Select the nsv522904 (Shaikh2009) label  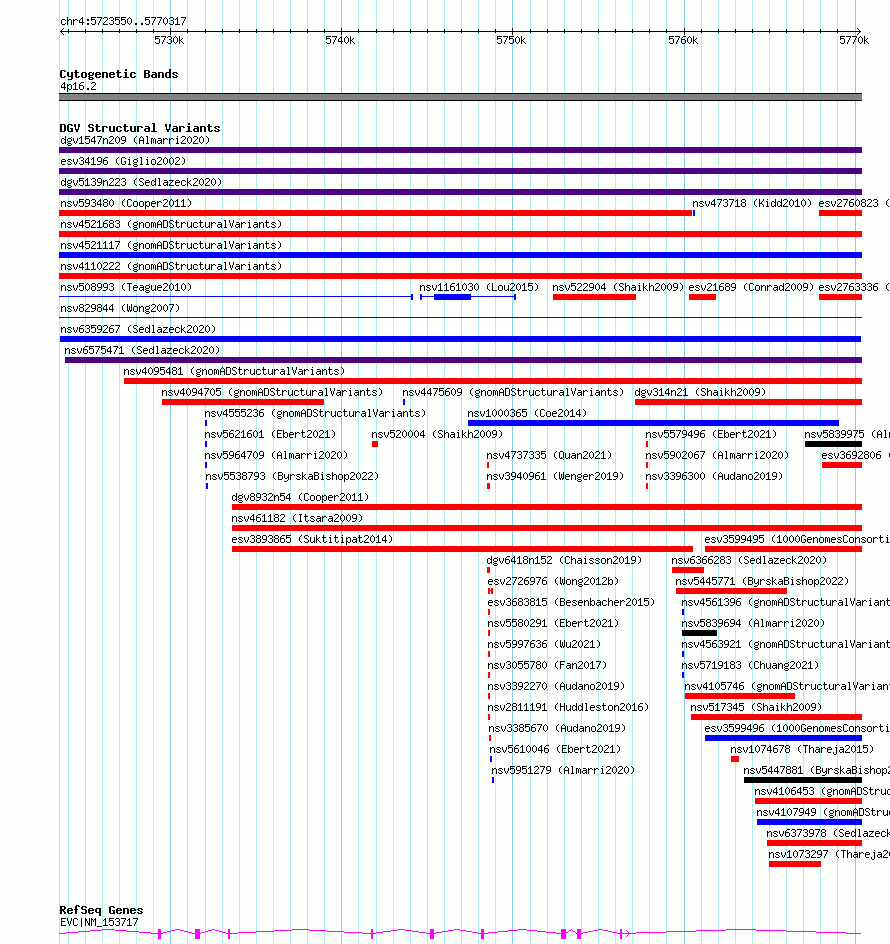pos(618,287)
